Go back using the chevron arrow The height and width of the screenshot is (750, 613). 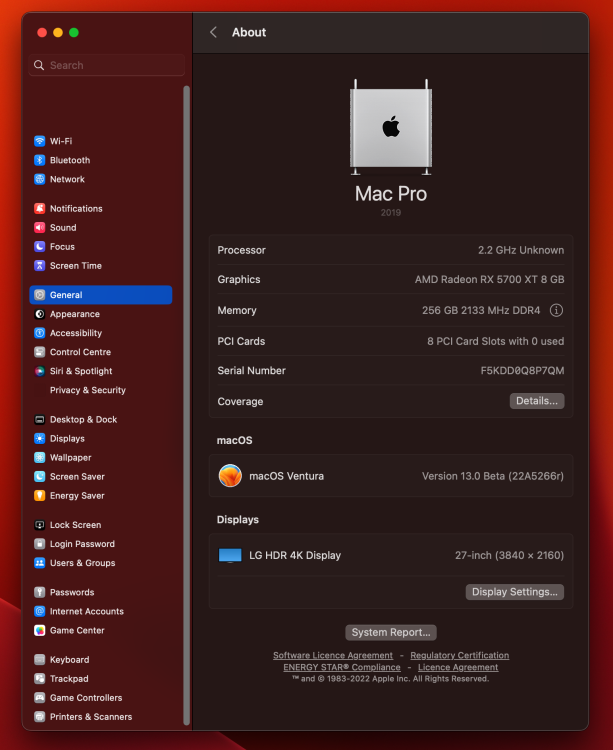click(x=213, y=32)
